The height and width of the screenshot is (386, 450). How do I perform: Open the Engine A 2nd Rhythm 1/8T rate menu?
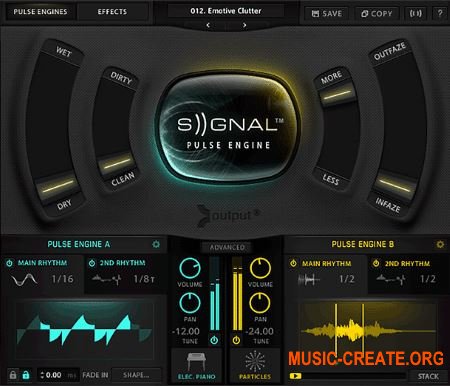144,279
